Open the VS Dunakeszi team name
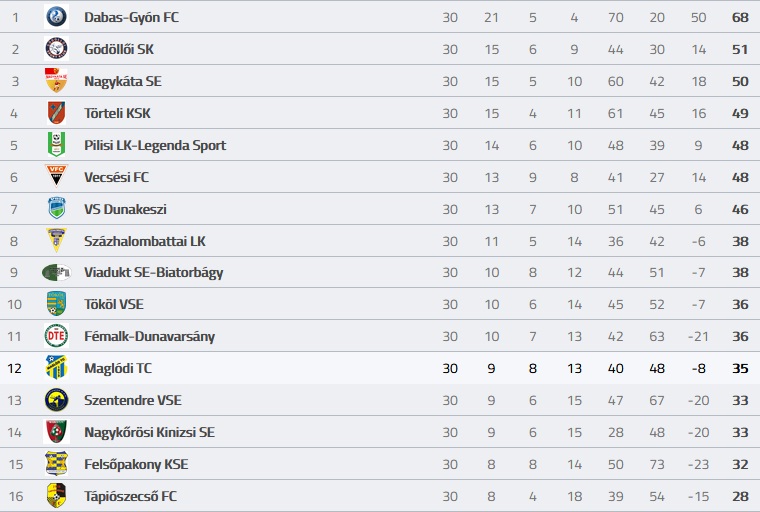 tap(126, 209)
